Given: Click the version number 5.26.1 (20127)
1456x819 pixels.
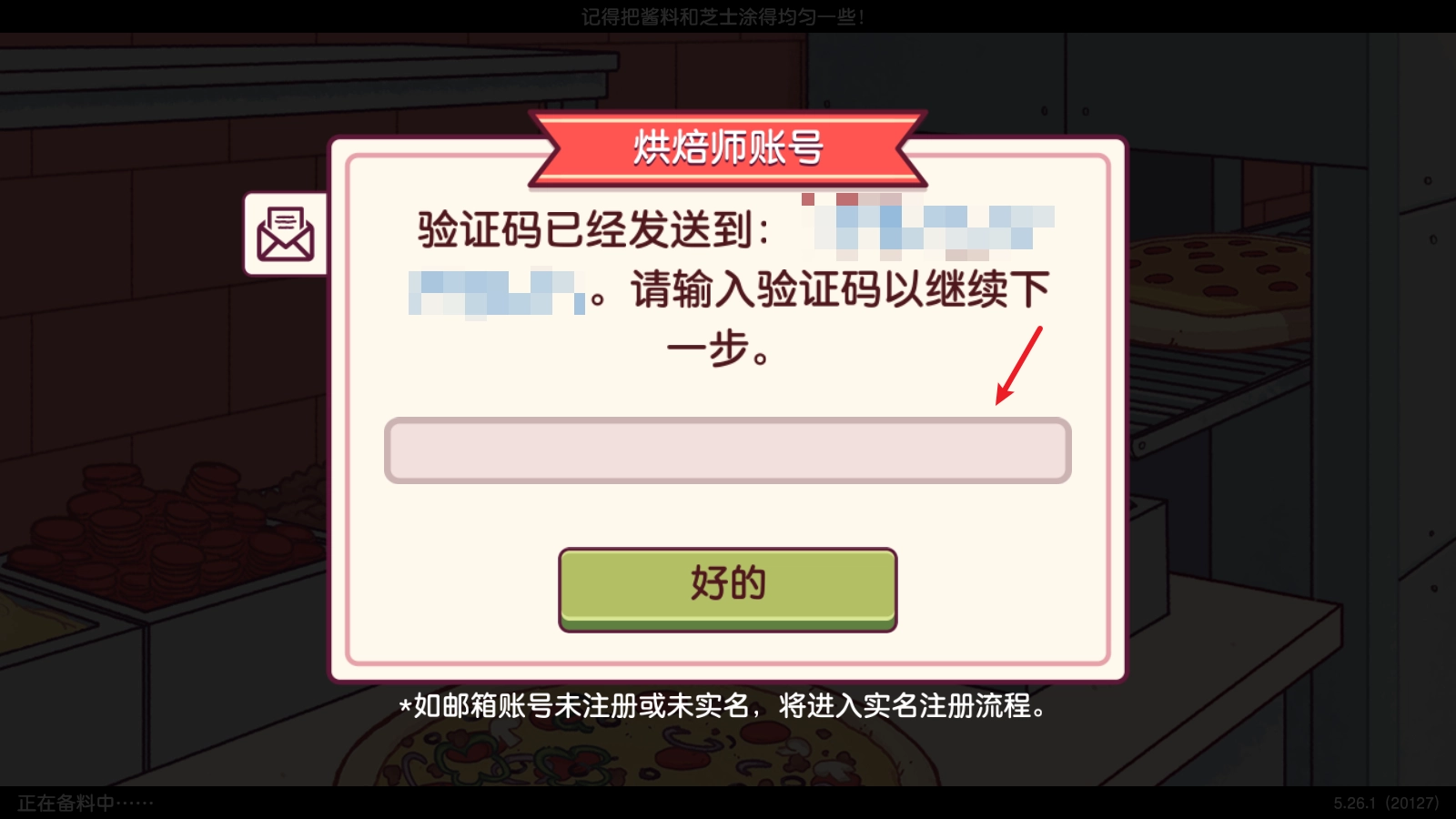Looking at the screenshot, I should pyautogui.click(x=1386, y=803).
